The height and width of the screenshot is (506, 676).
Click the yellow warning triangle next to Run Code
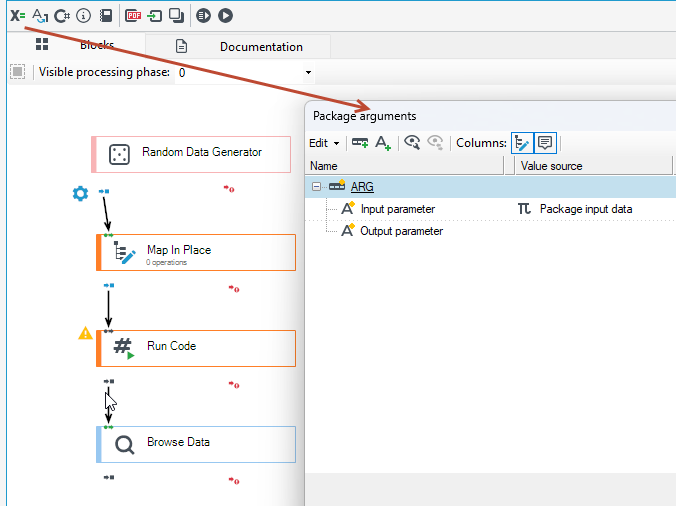tap(85, 333)
